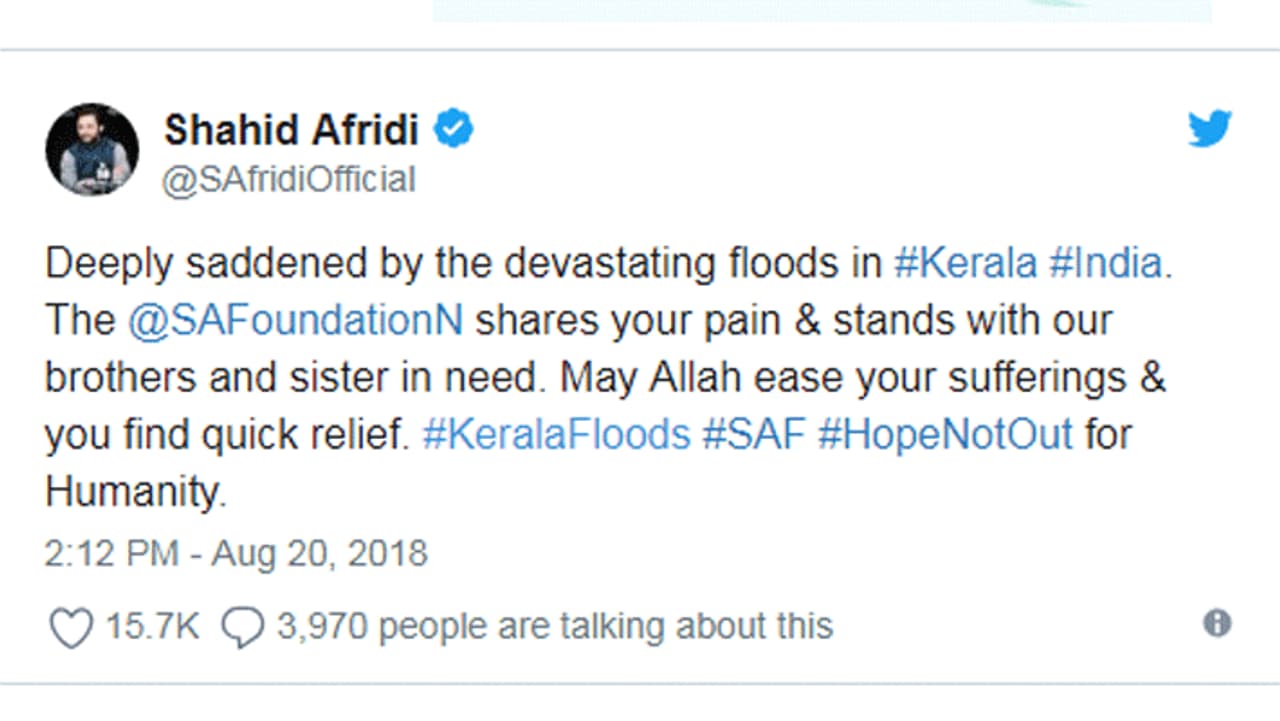Screen dimensions: 1280x721
Task: Click the #SAF hashtag
Action: pos(754,435)
